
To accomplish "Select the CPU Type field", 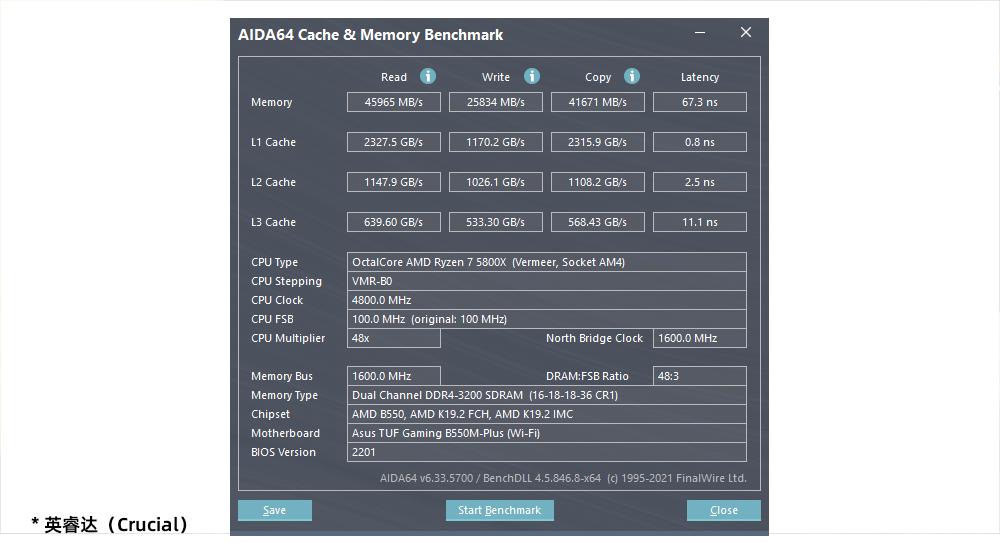I will (546, 262).
